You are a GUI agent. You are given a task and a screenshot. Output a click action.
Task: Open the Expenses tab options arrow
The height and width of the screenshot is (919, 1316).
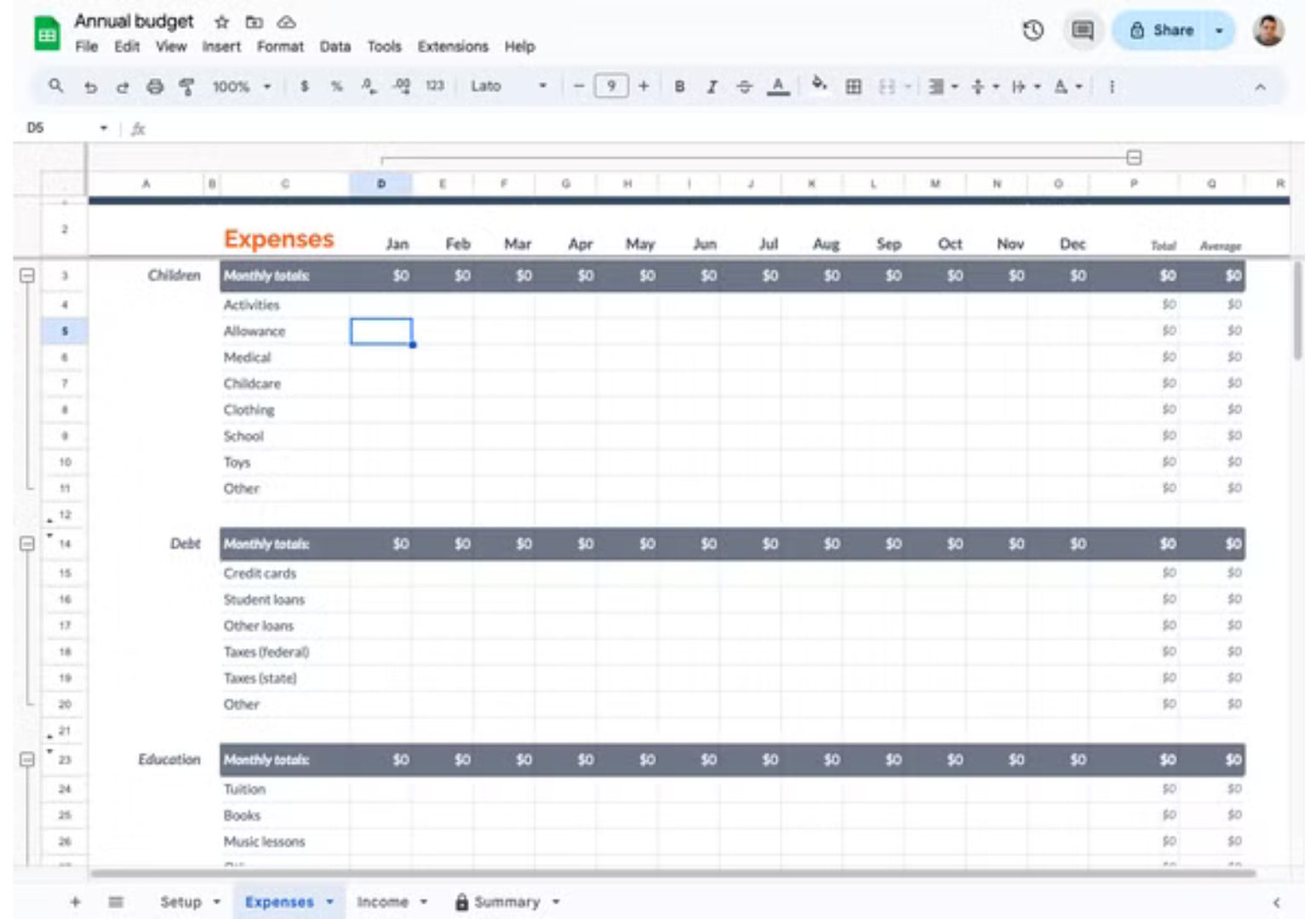(331, 901)
